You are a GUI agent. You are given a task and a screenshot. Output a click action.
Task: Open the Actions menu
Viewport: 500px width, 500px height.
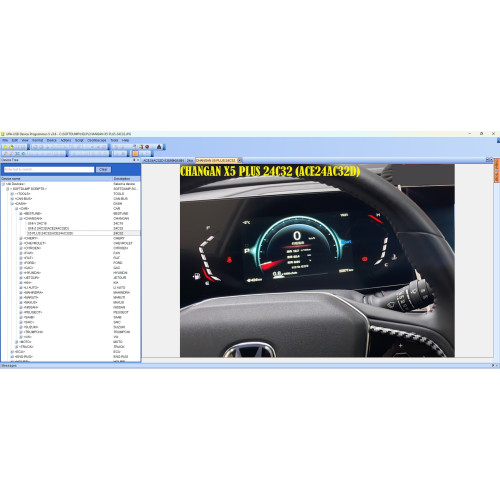(x=66, y=140)
